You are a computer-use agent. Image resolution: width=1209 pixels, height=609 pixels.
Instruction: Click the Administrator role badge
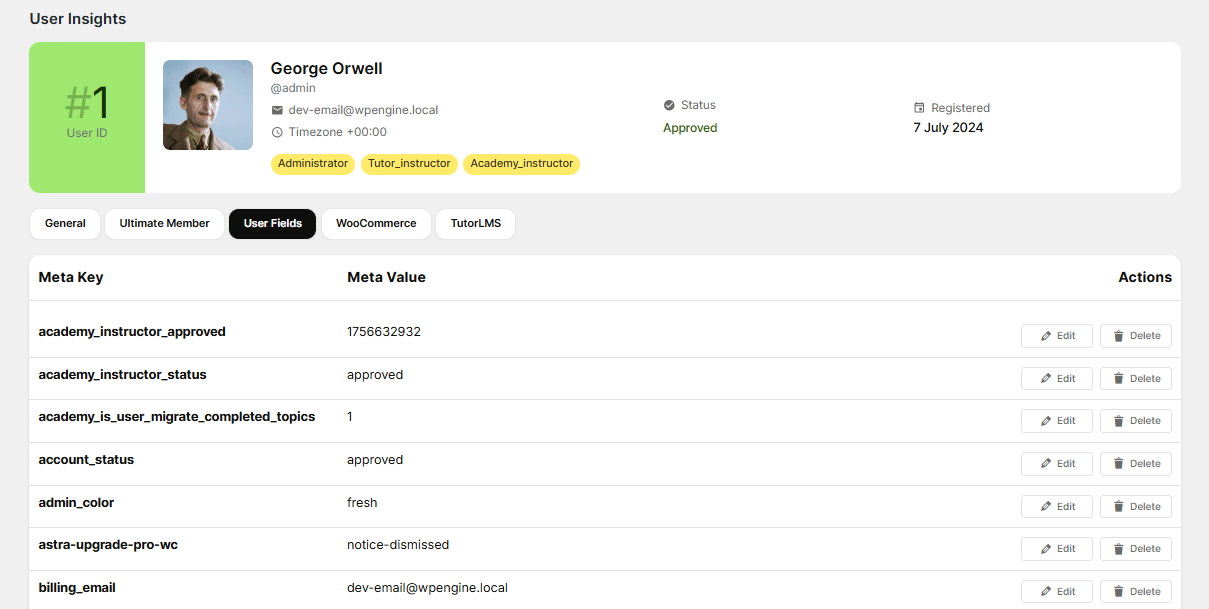click(313, 164)
